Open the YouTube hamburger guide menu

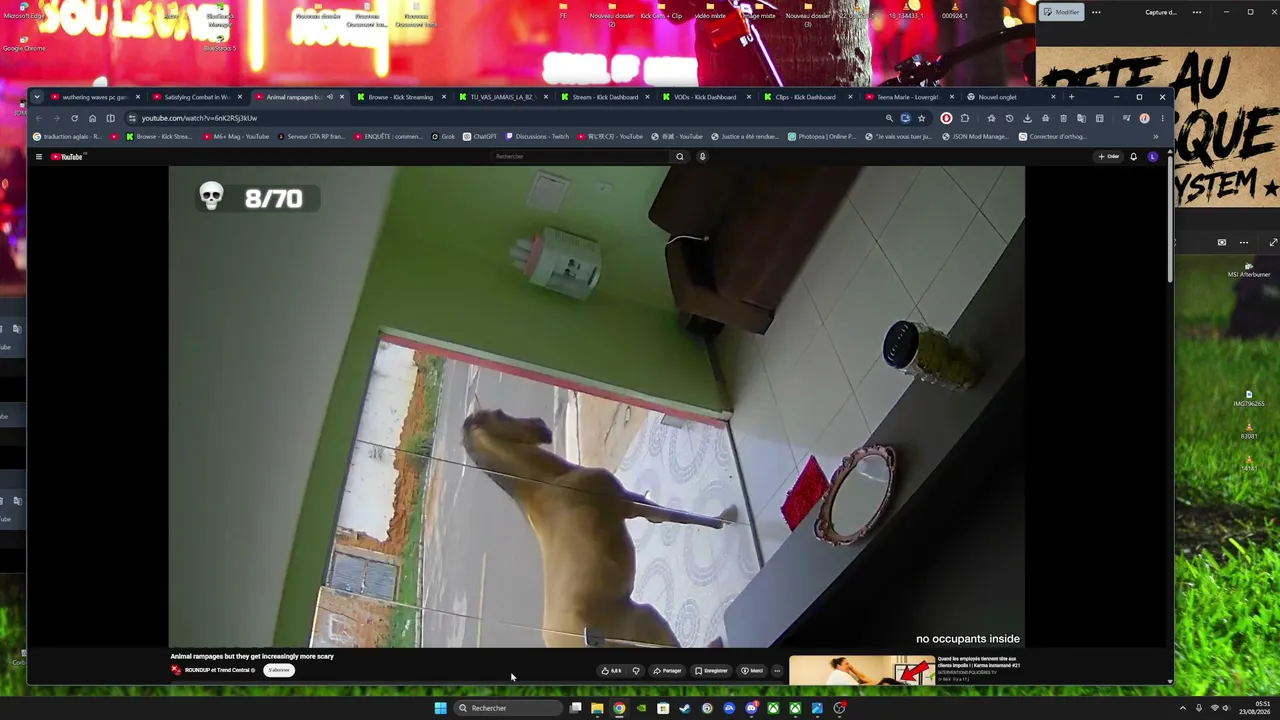click(39, 157)
